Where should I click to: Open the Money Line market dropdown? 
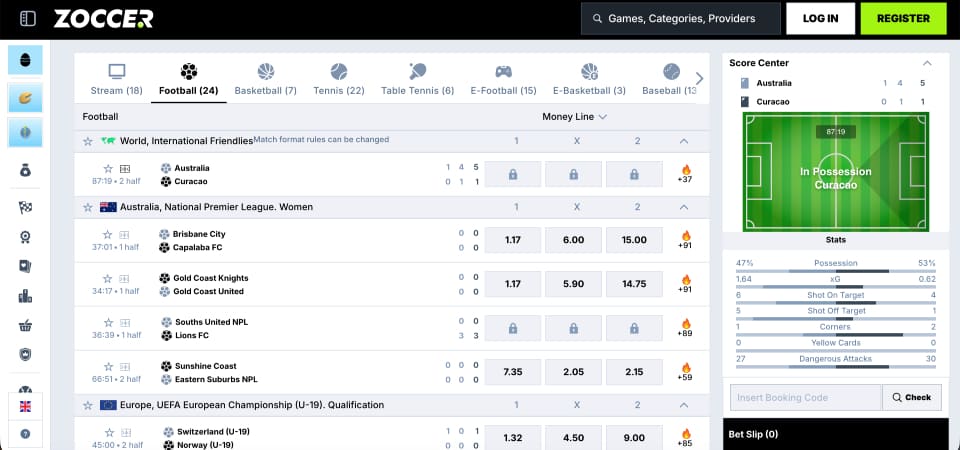pos(574,116)
